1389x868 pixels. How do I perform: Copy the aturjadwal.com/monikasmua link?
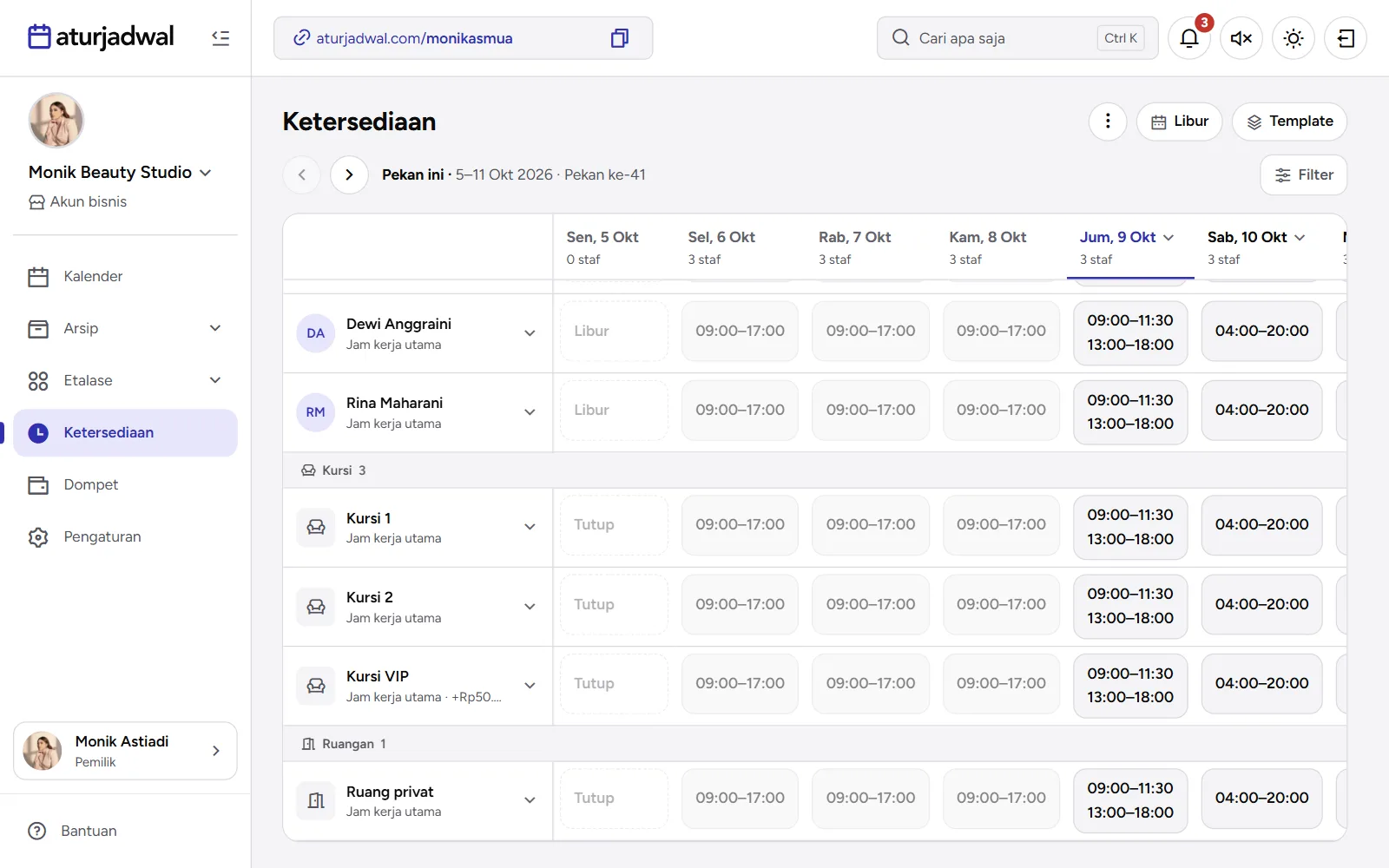click(619, 38)
